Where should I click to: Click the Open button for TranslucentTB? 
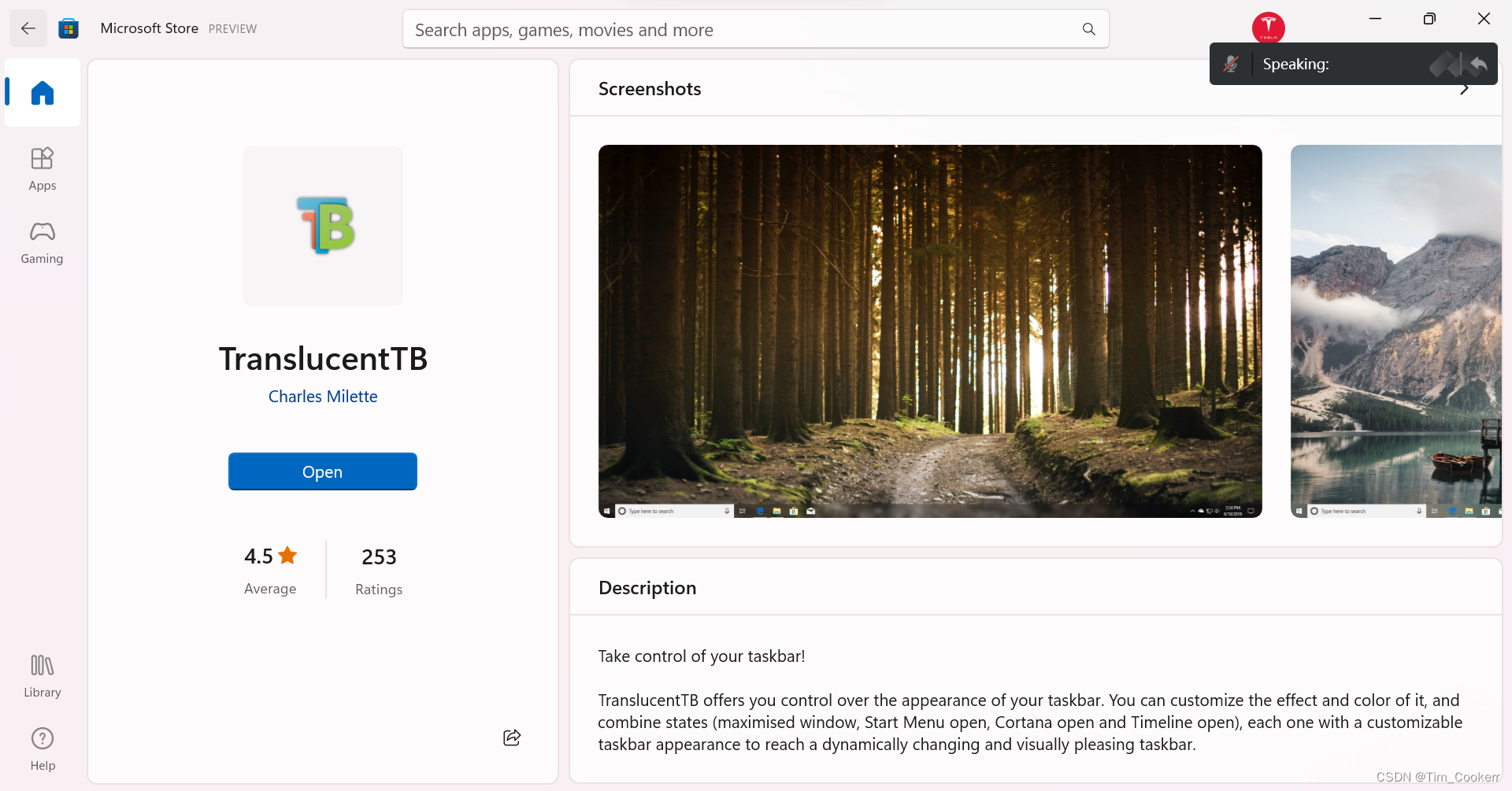click(x=323, y=471)
